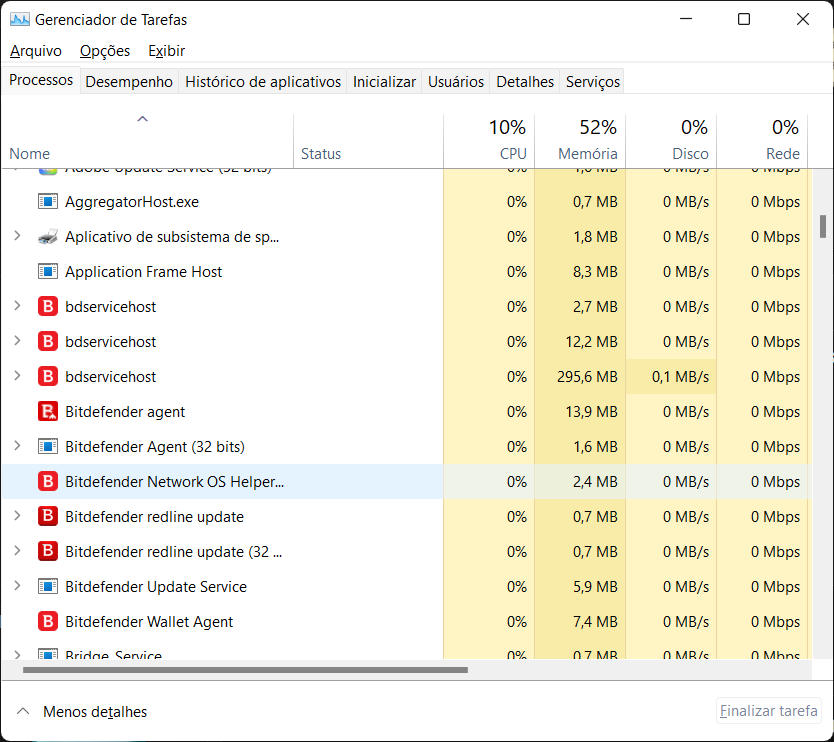Click the Bitdefender agent red icon

click(x=48, y=412)
